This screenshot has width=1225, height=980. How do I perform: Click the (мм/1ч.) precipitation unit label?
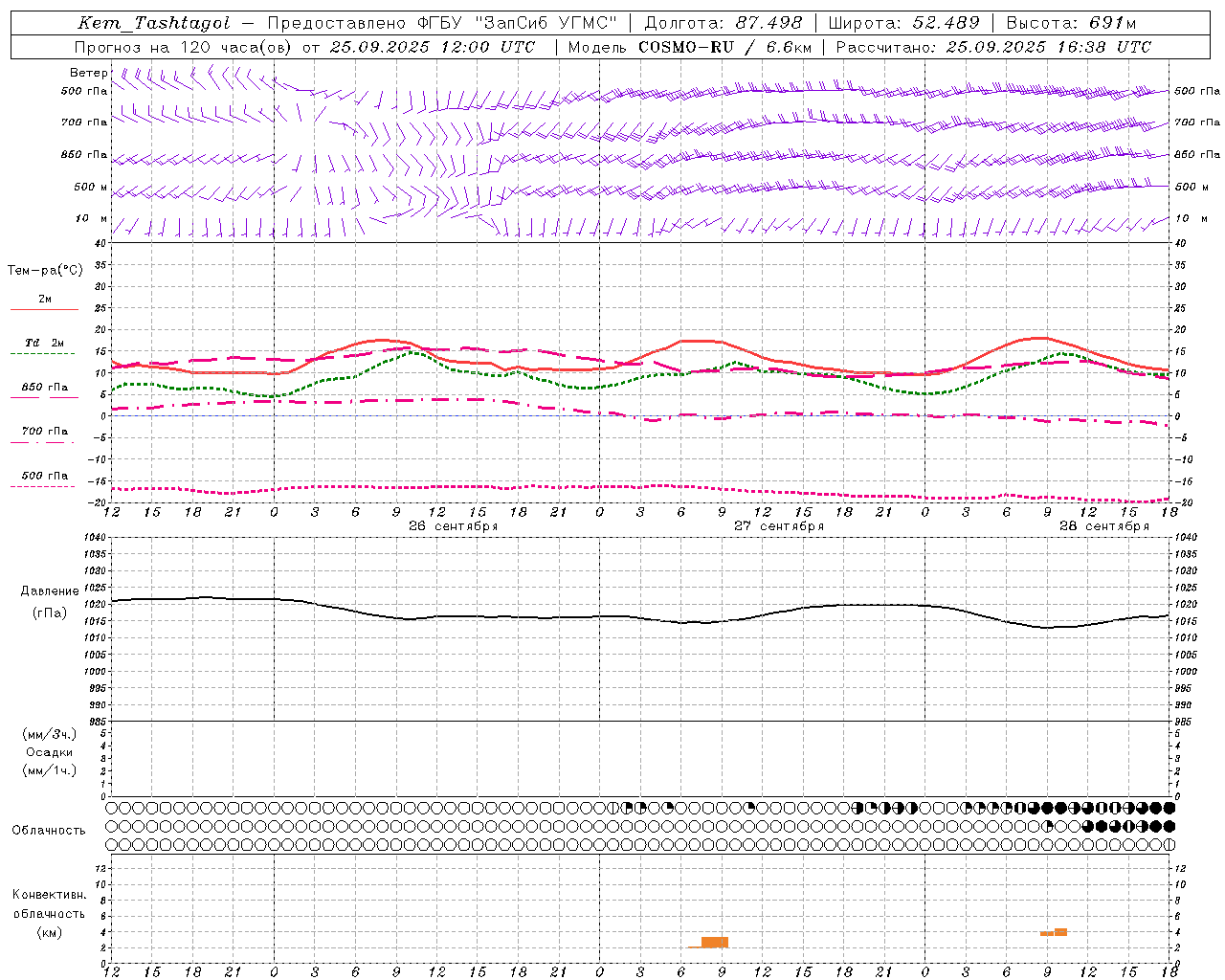click(50, 770)
